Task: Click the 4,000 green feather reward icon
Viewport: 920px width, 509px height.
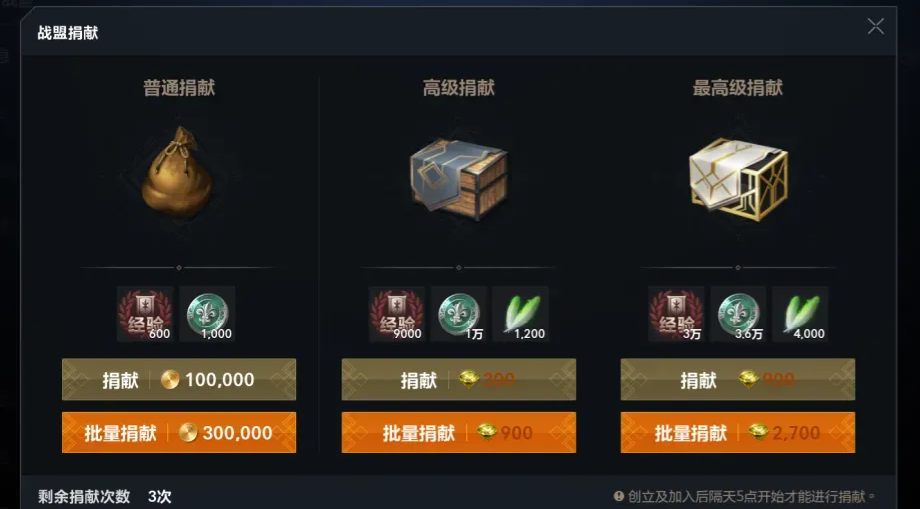Action: 800,314
